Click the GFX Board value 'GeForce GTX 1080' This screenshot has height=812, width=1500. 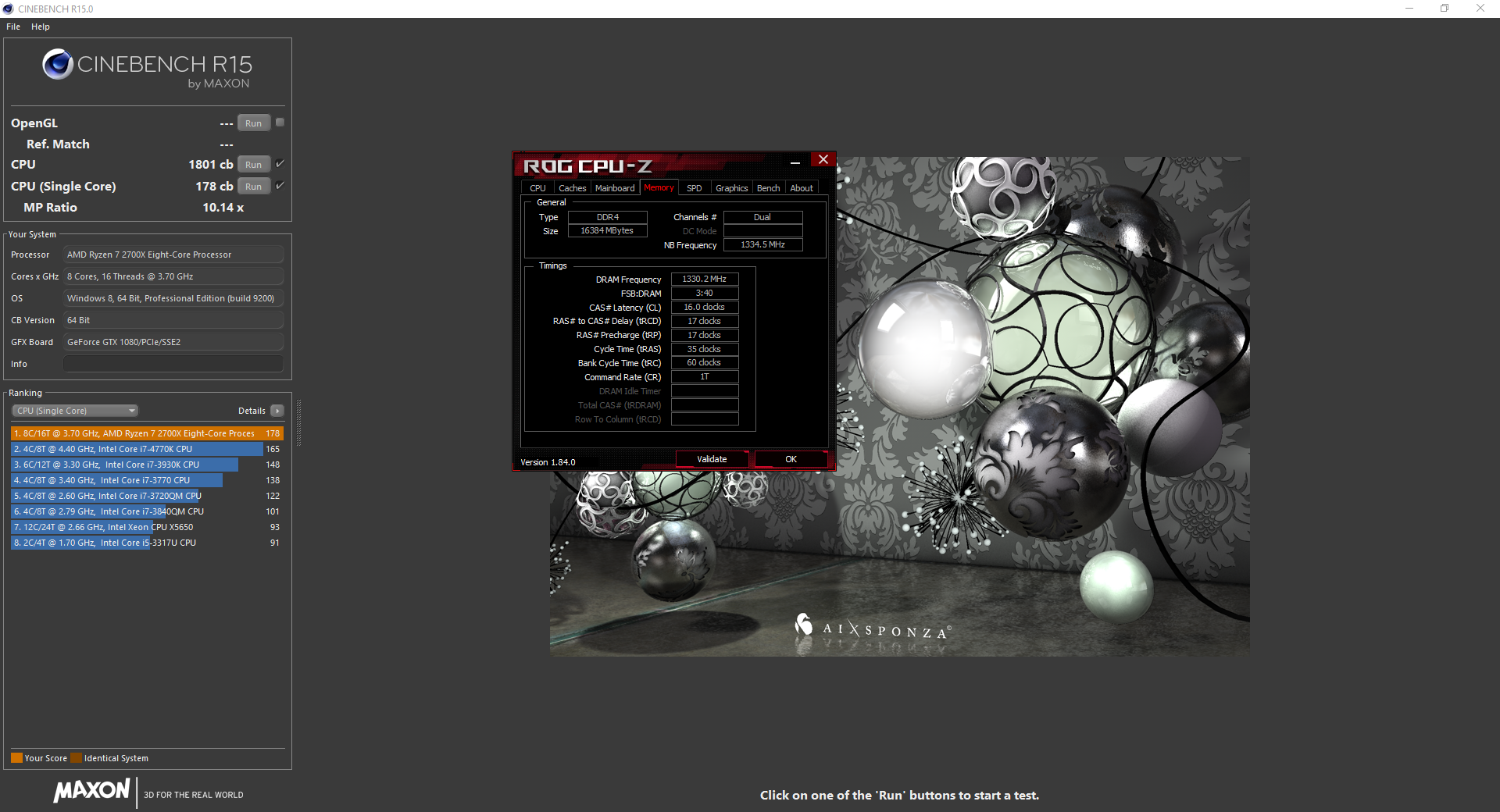point(173,342)
